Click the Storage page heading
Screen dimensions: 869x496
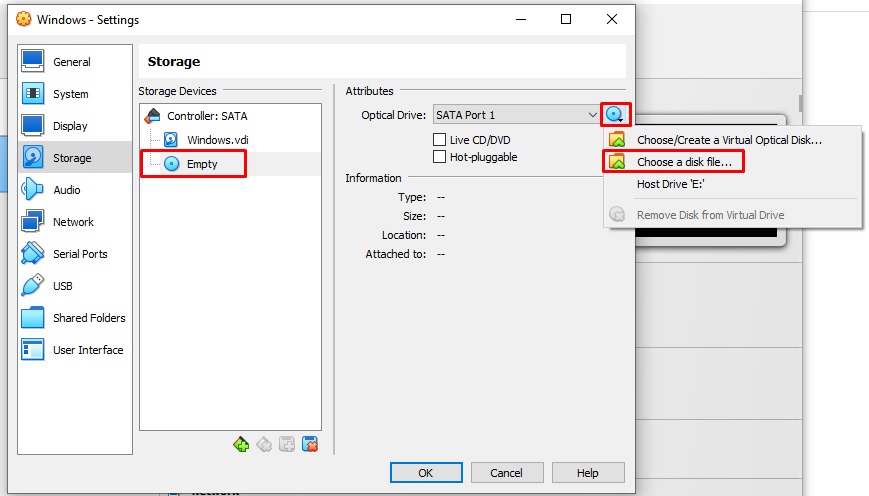tap(174, 62)
